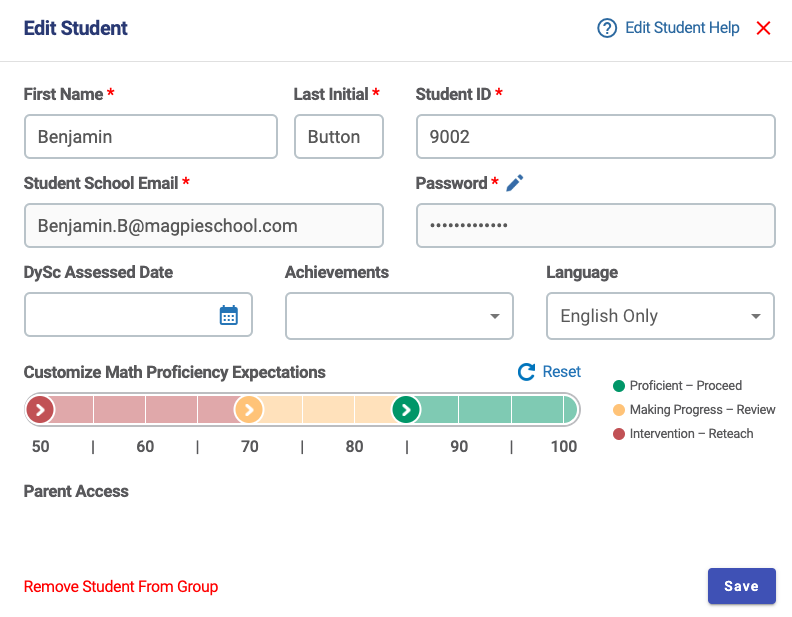Click the Student ID field showing 9002
Image resolution: width=792 pixels, height=617 pixels.
(596, 136)
